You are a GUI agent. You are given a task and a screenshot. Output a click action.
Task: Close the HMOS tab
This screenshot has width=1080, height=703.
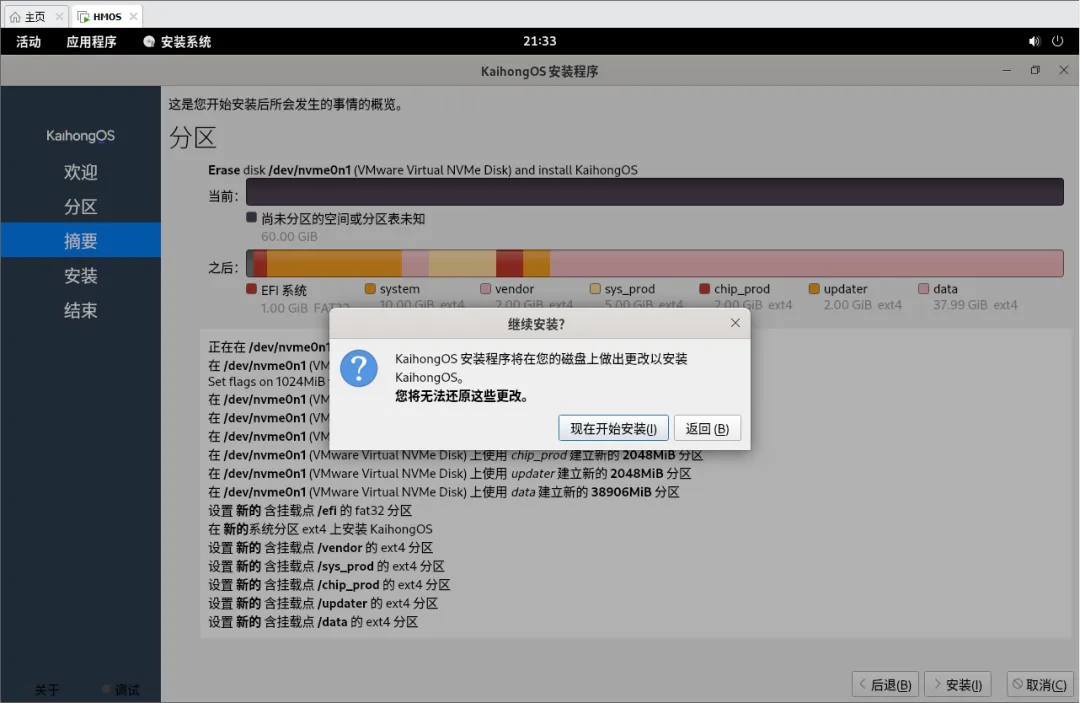pos(134,17)
